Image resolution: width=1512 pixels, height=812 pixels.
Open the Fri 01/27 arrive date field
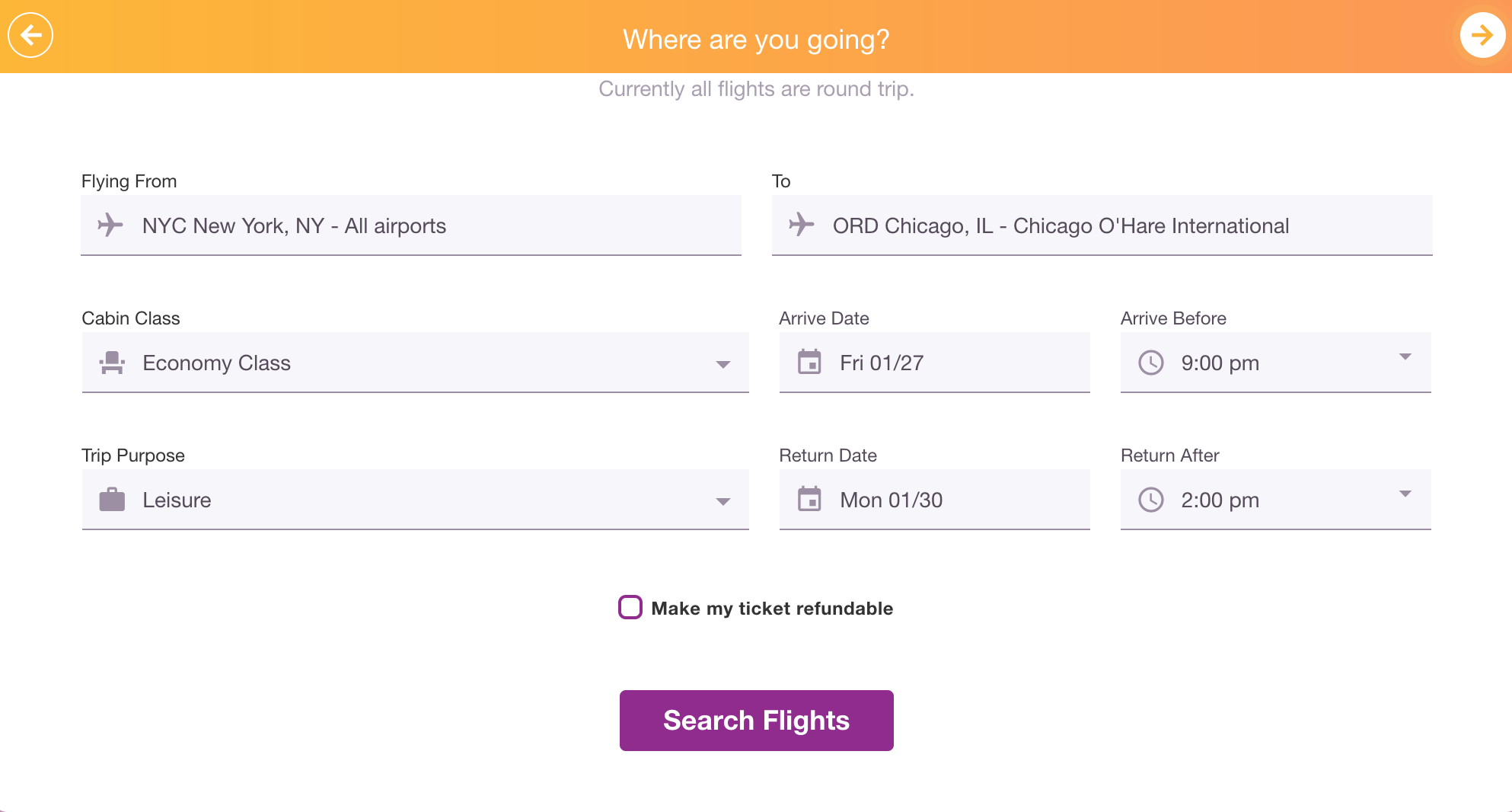click(934, 363)
